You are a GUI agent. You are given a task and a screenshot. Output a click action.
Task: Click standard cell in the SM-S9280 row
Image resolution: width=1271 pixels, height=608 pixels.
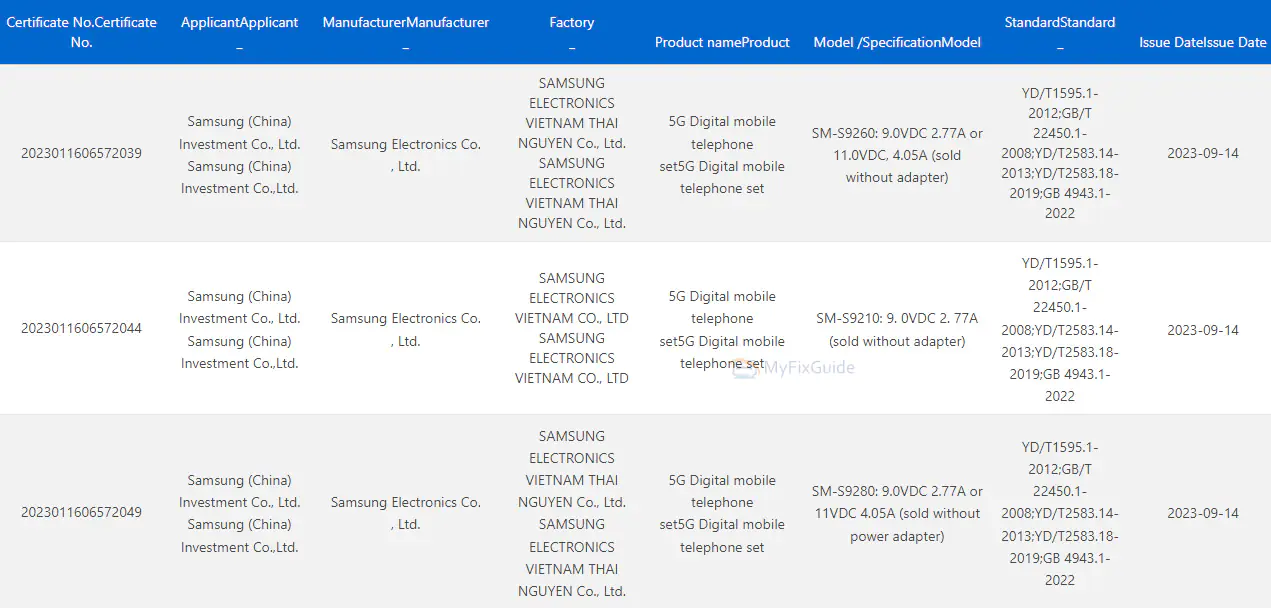tap(1060, 513)
